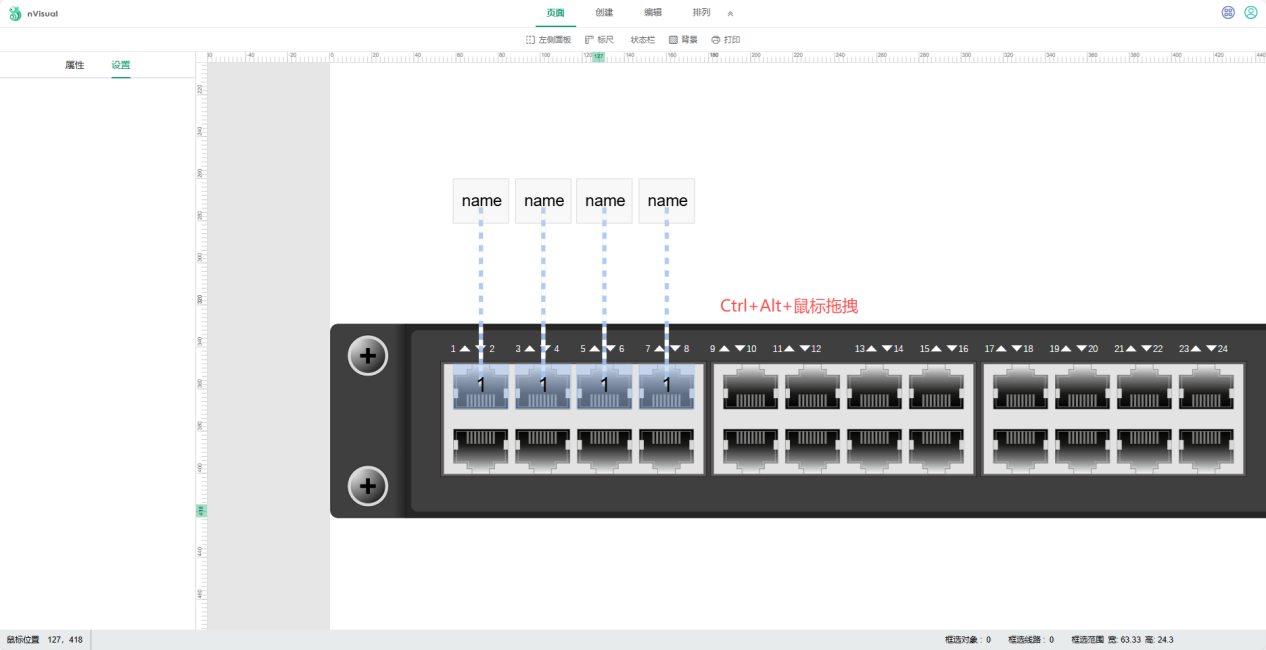Click the 框选对象: 0 status entry
Screen dimensions: 1266x650
968,640
